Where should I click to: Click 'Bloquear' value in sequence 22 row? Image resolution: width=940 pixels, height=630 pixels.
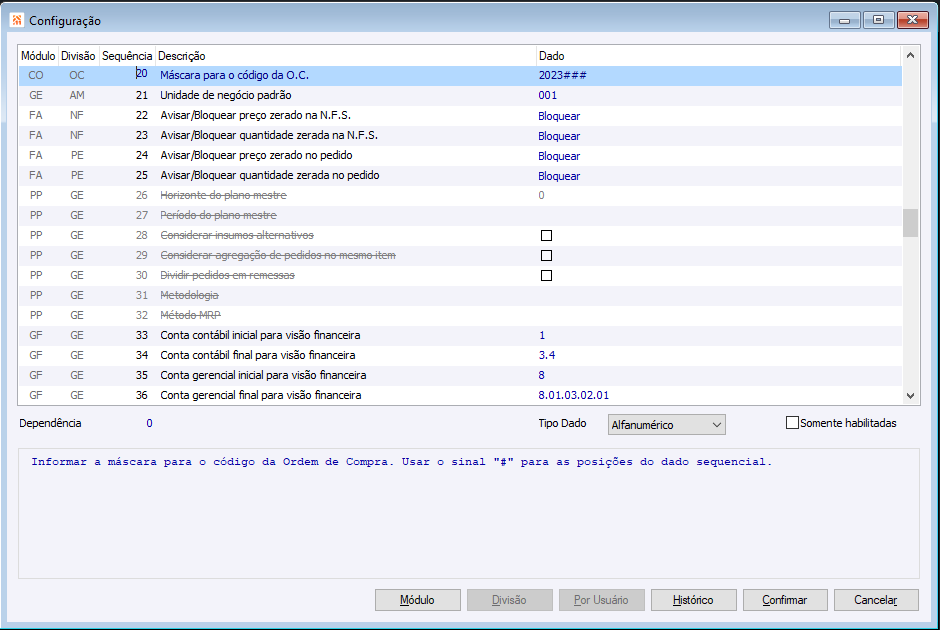pos(559,116)
